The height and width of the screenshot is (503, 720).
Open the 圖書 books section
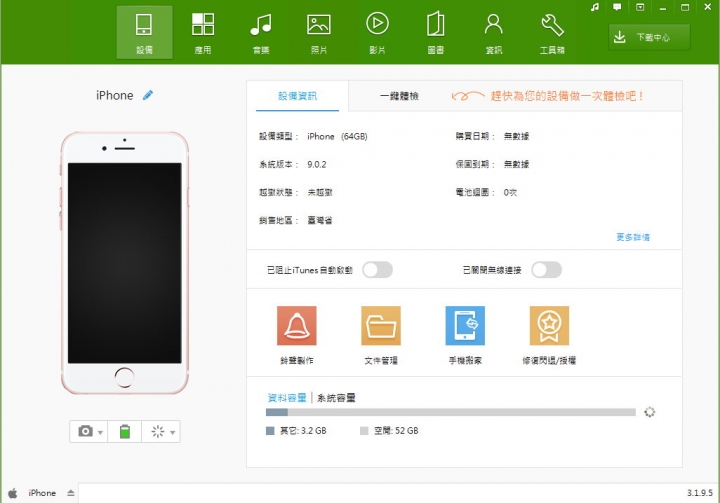435,33
